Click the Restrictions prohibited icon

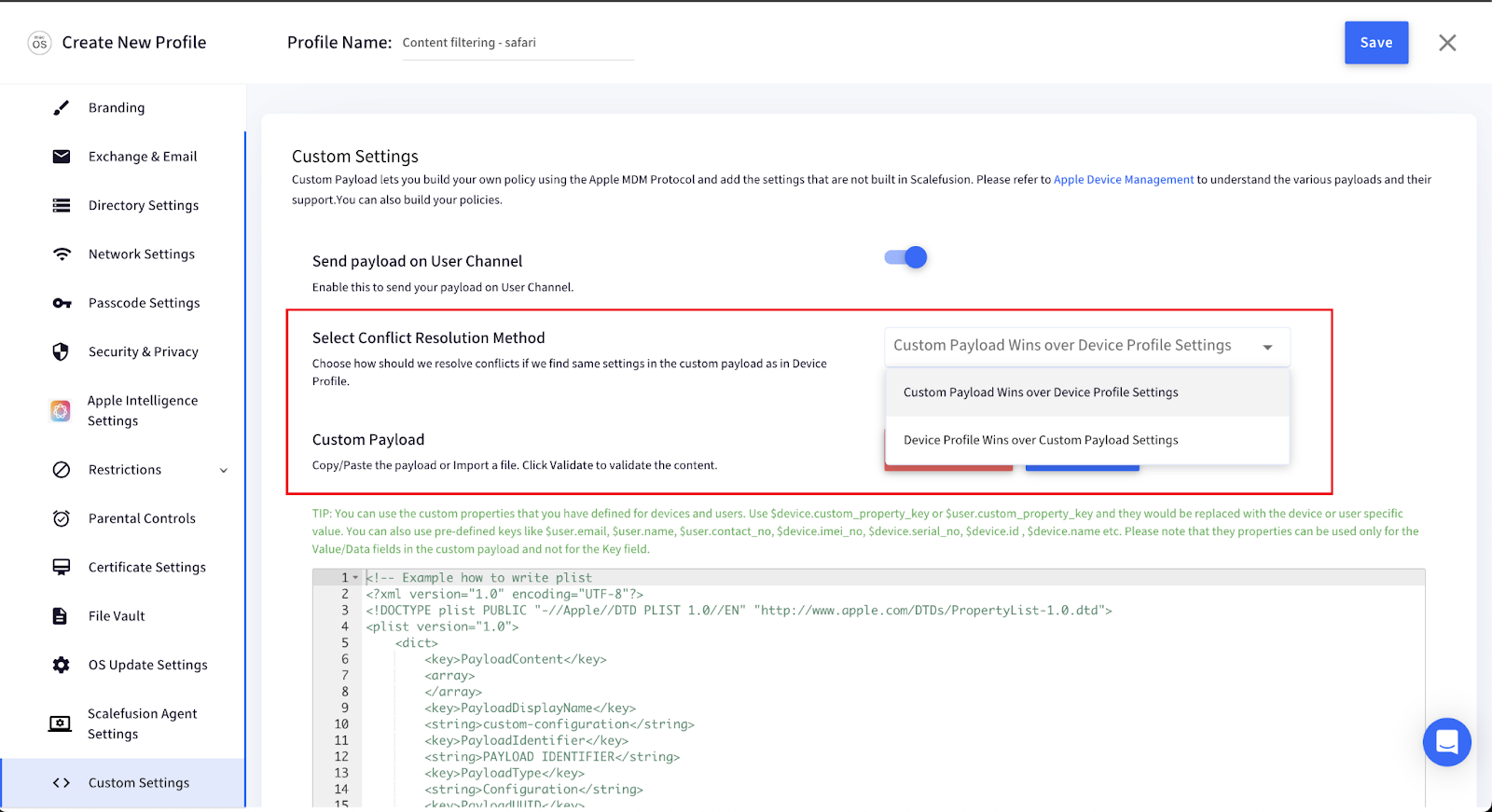click(62, 470)
